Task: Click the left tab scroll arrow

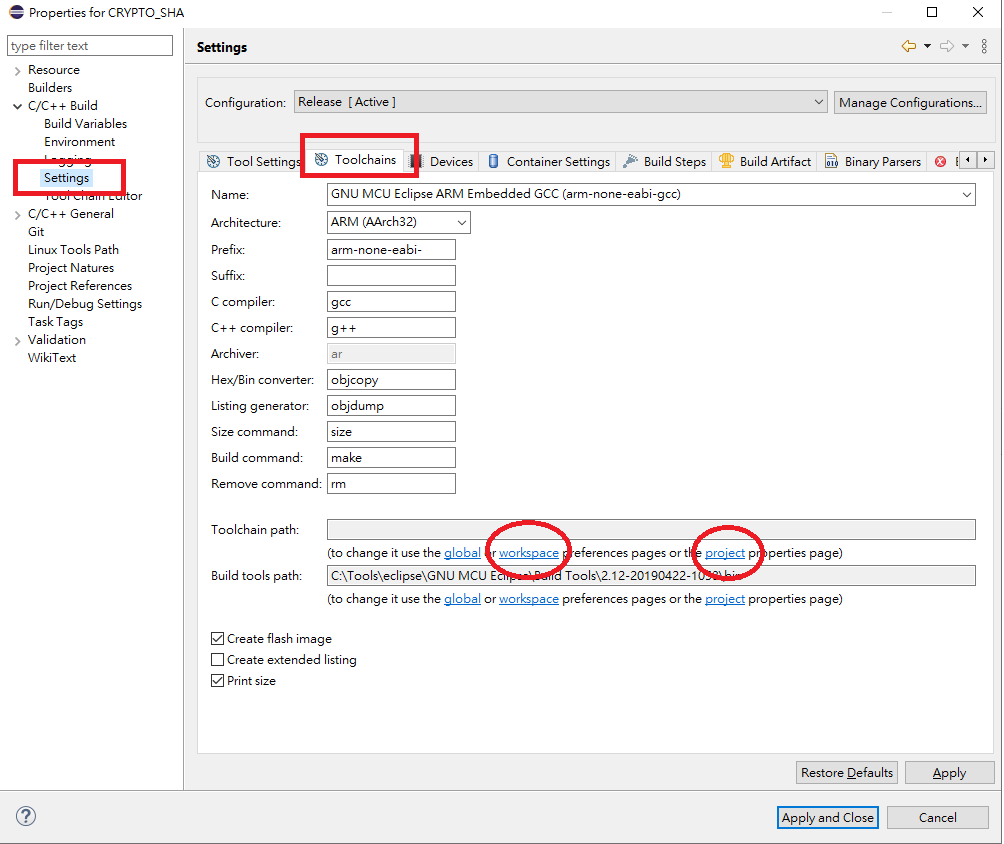Action: point(967,160)
